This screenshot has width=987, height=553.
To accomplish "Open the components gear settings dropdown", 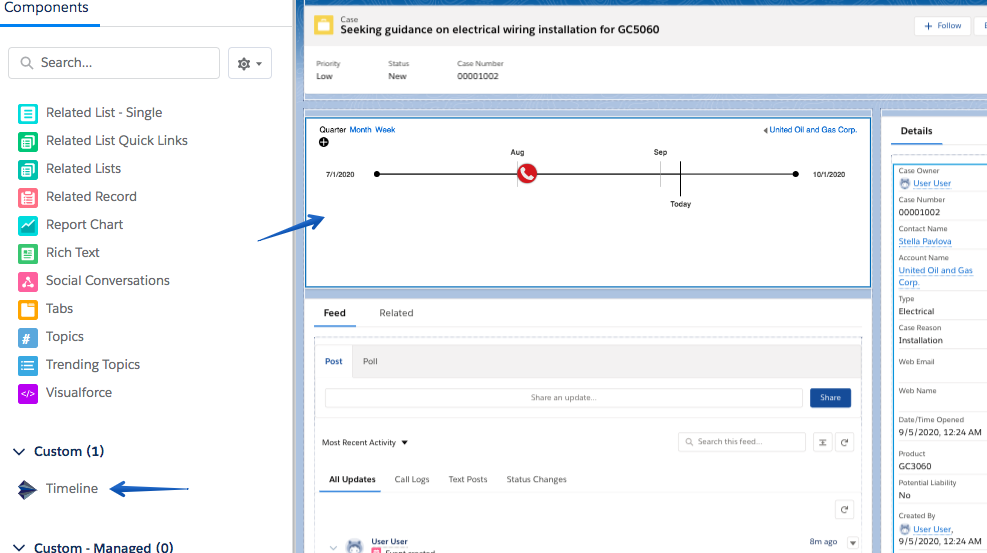I will click(250, 63).
